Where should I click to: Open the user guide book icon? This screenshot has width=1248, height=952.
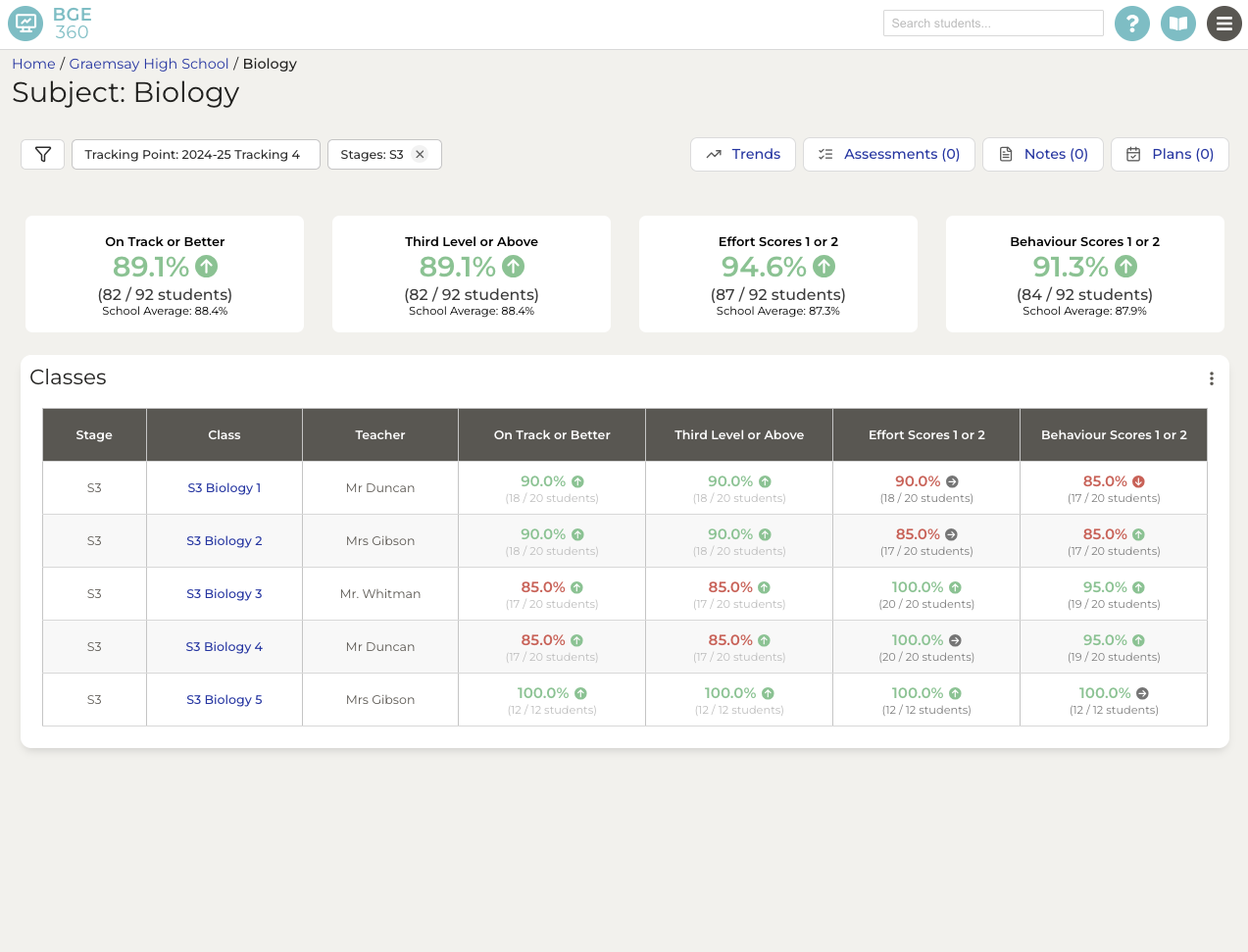[1178, 23]
